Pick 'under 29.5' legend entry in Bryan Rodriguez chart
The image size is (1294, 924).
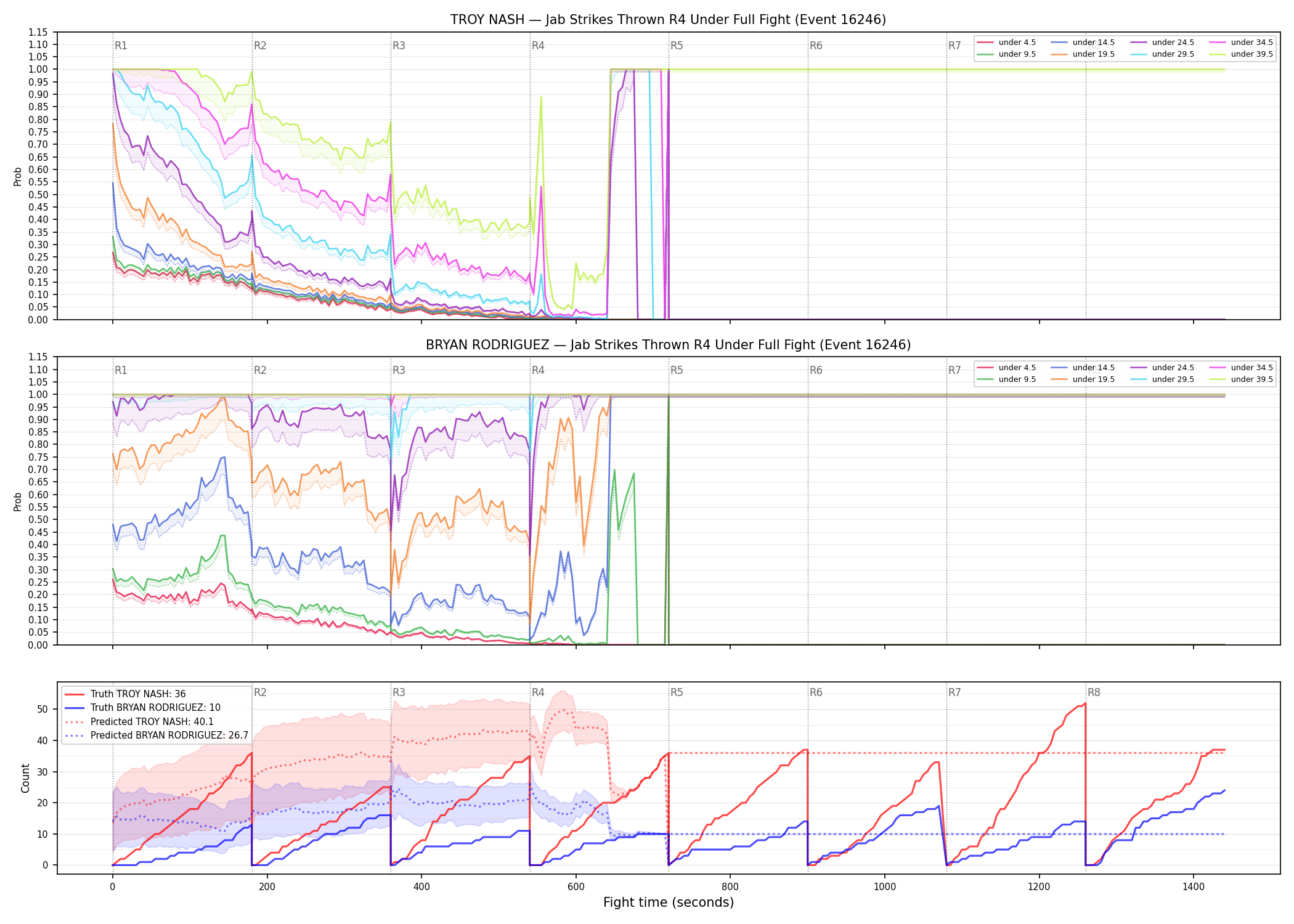[1162, 379]
